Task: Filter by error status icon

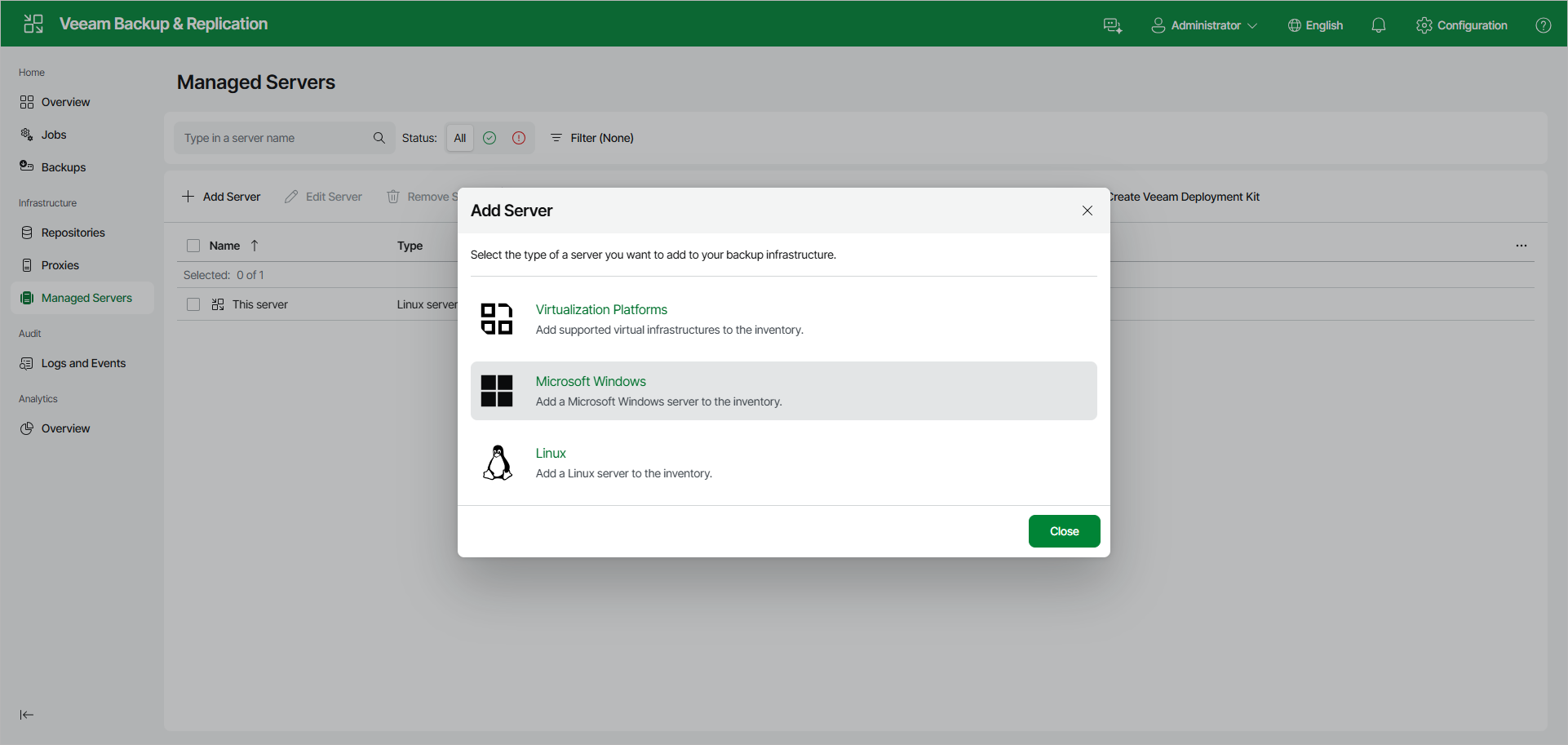Action: [x=519, y=138]
